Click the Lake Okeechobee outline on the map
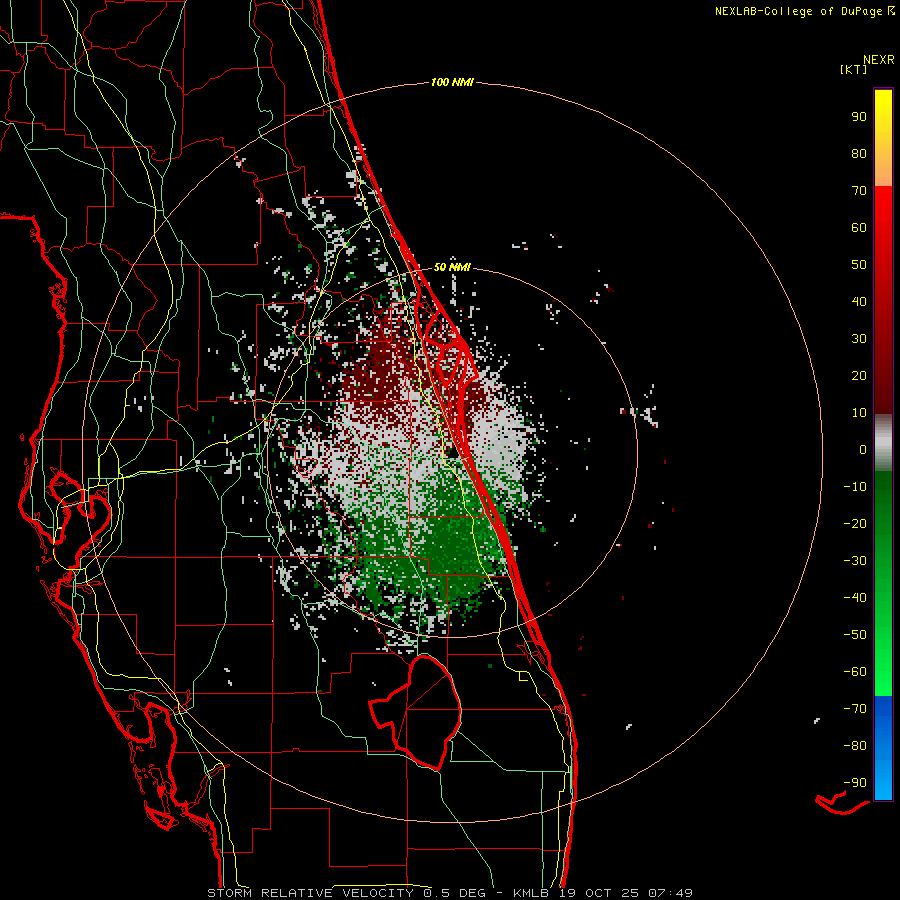 click(416, 712)
